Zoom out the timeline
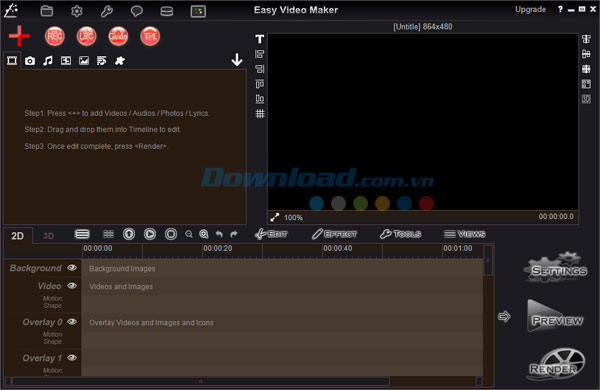This screenshot has width=600, height=390. [189, 234]
